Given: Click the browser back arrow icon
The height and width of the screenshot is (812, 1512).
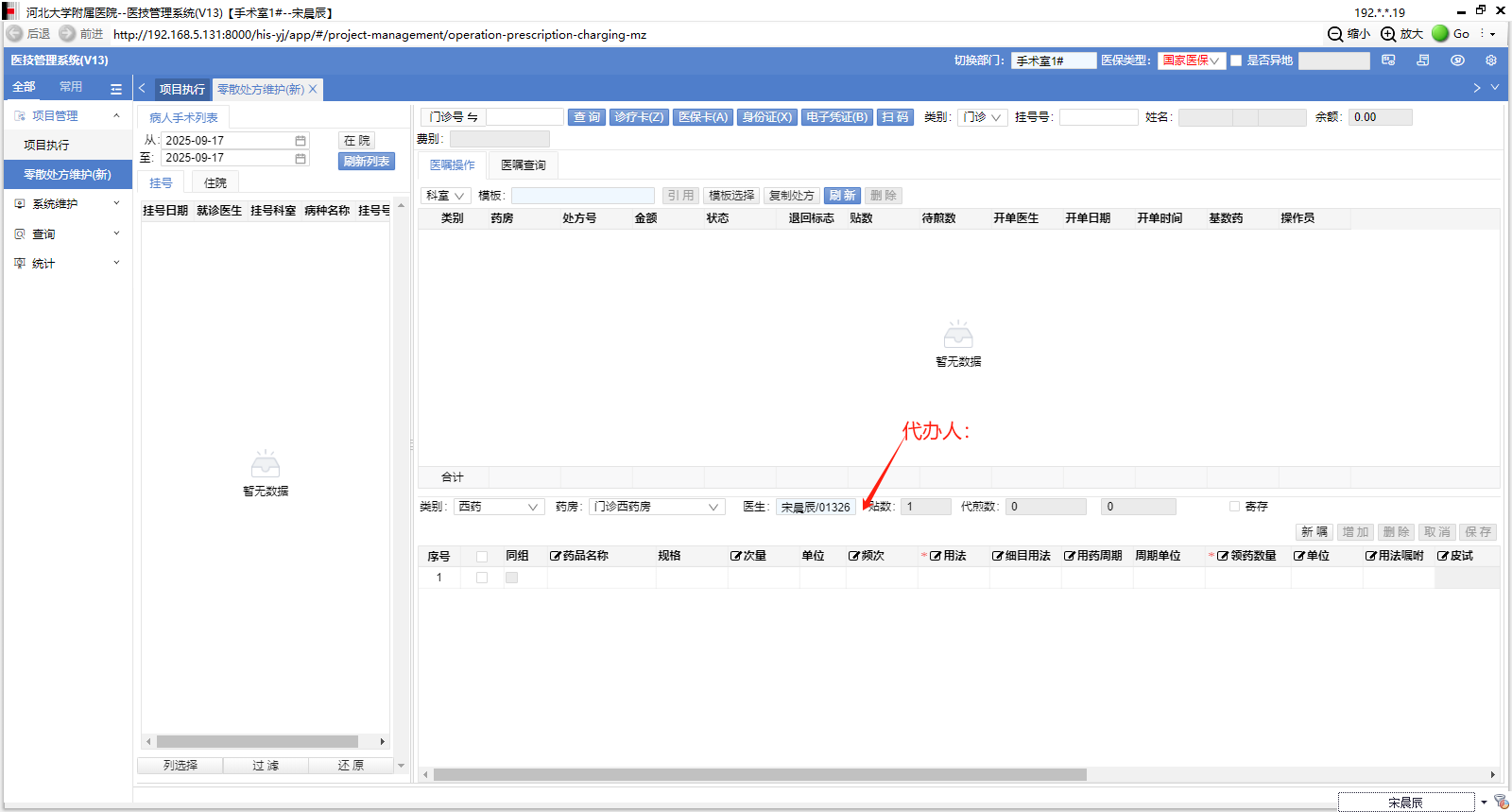Looking at the screenshot, I should (x=14, y=33).
